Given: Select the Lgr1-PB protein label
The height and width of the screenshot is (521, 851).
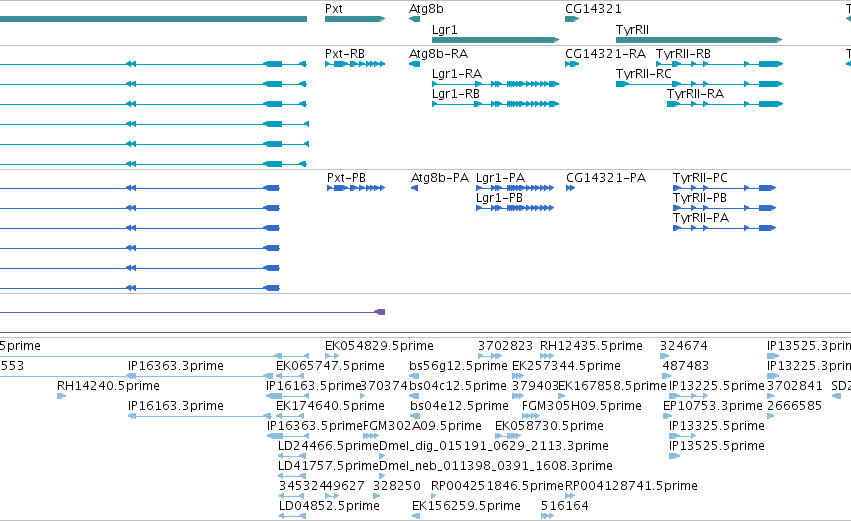Looking at the screenshot, I should pos(499,198).
